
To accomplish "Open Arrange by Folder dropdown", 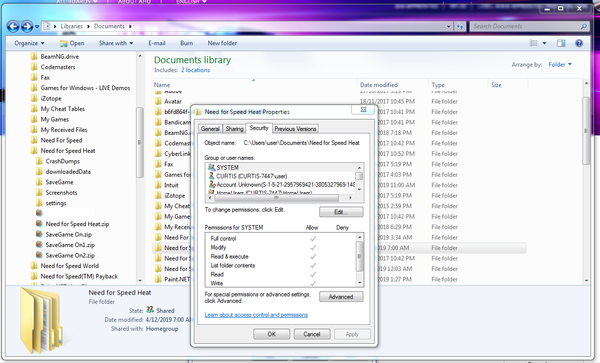I will 560,65.
